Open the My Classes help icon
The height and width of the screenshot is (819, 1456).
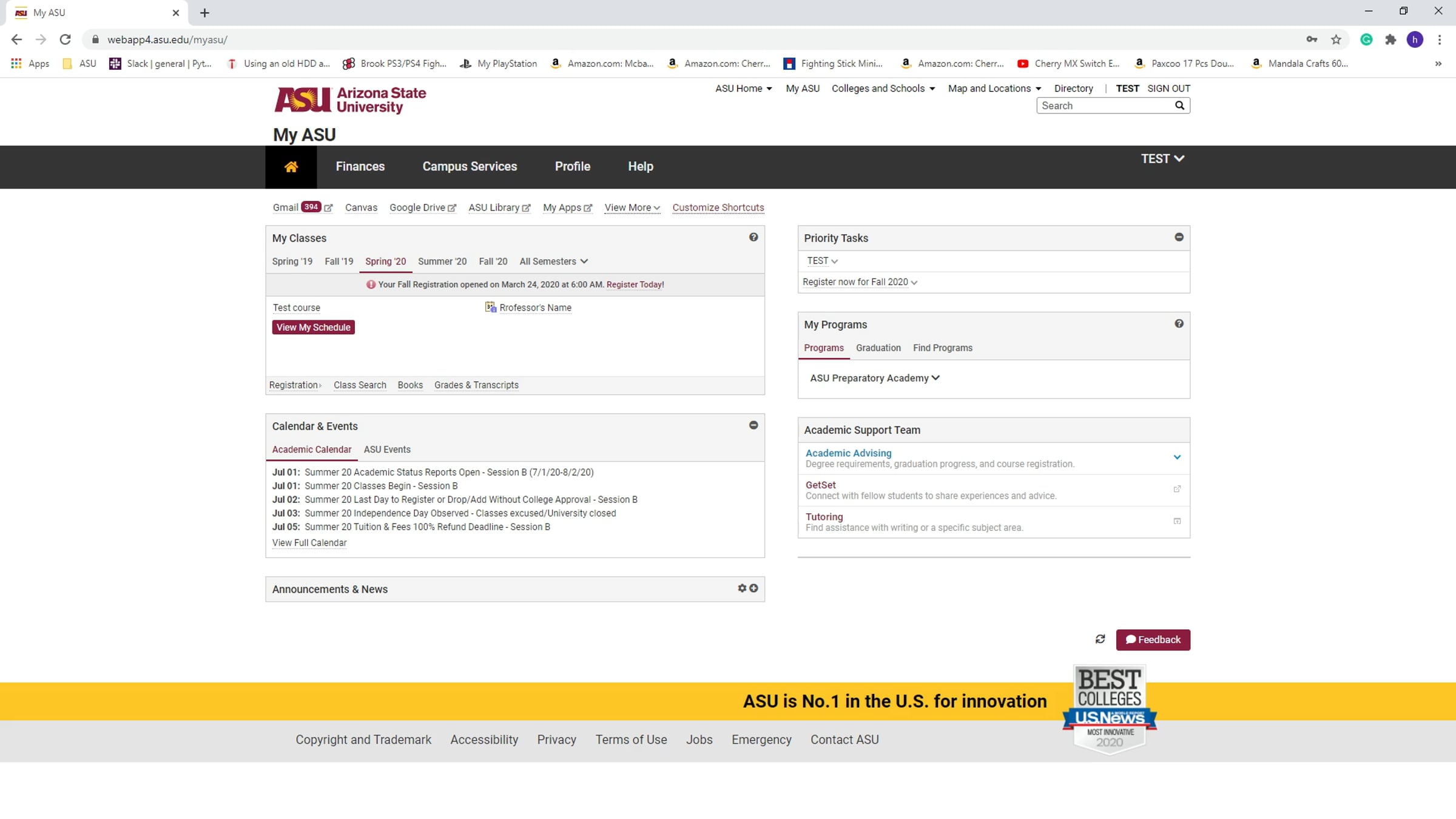[x=753, y=237]
